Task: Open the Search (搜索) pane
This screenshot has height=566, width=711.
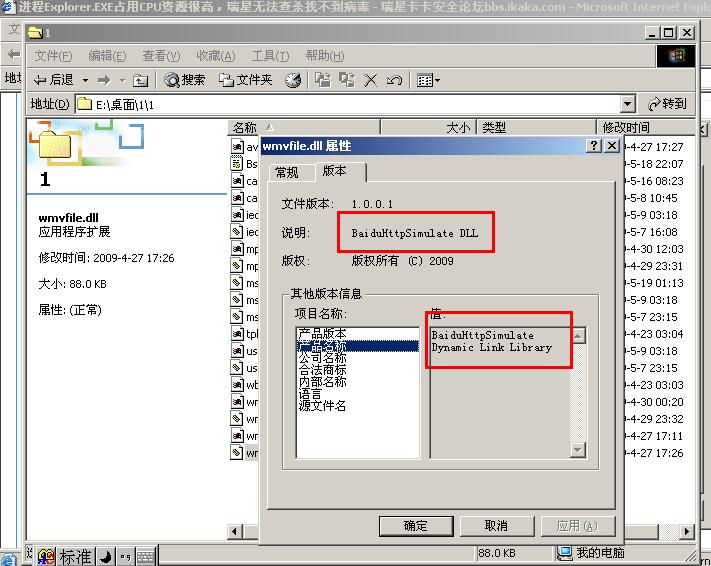Action: [185, 80]
